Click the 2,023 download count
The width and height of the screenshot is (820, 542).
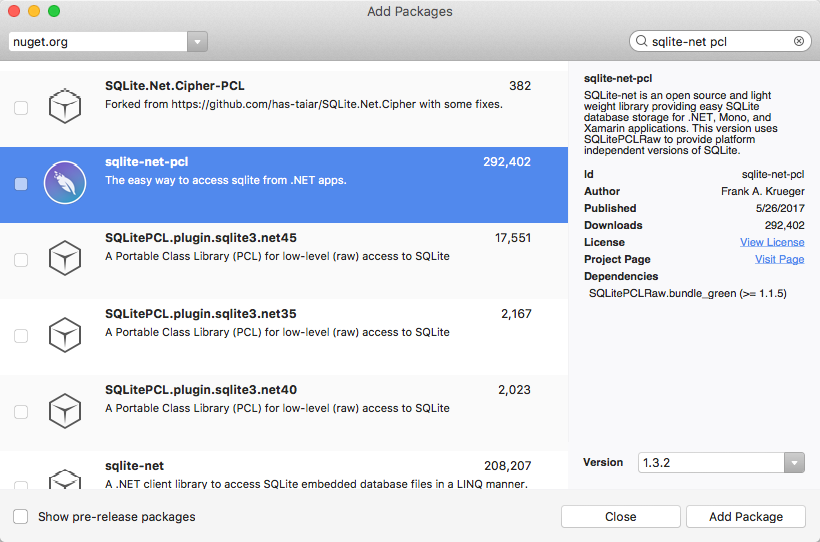514,390
